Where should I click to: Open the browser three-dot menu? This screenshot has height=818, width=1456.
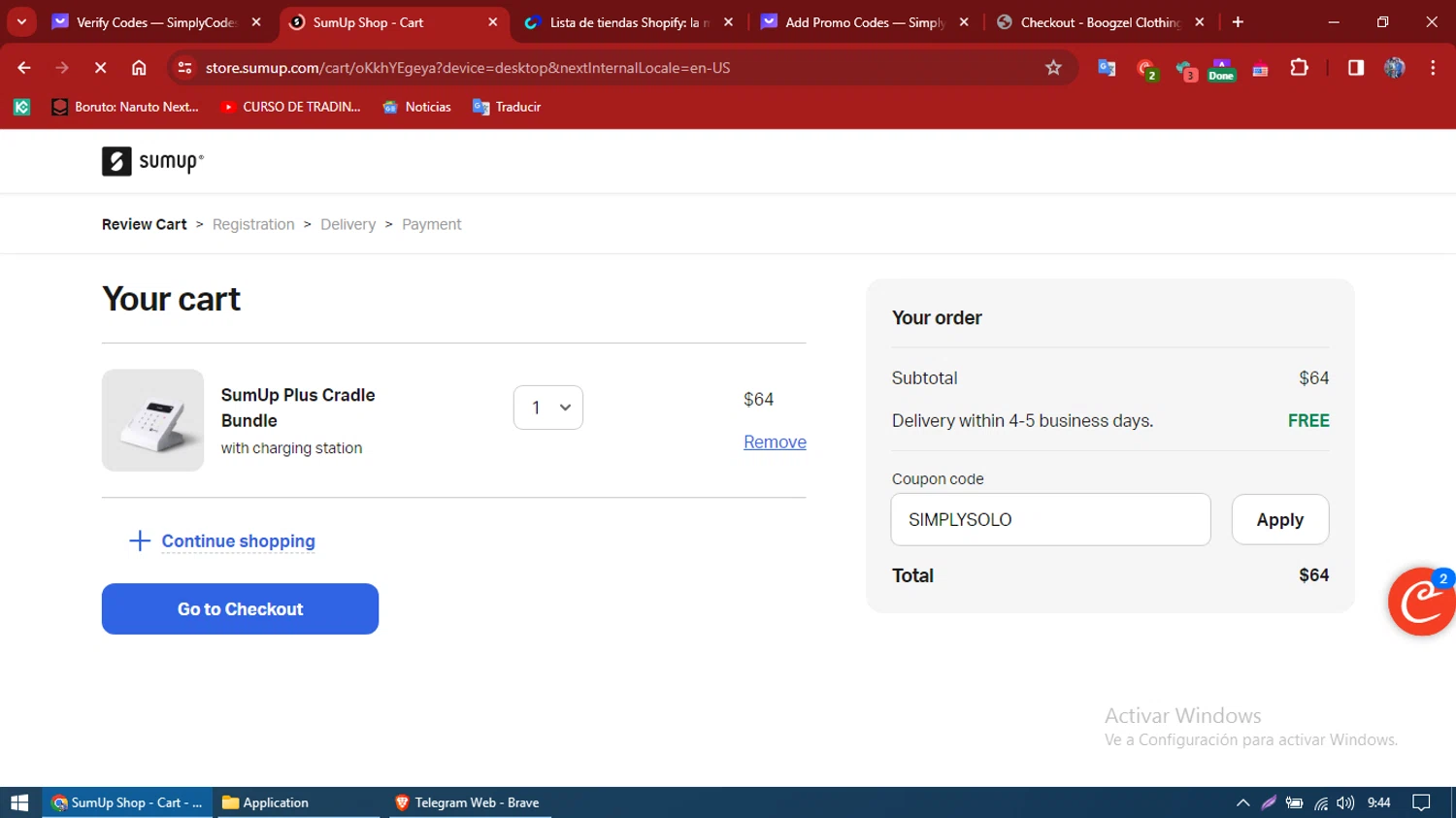click(1433, 68)
